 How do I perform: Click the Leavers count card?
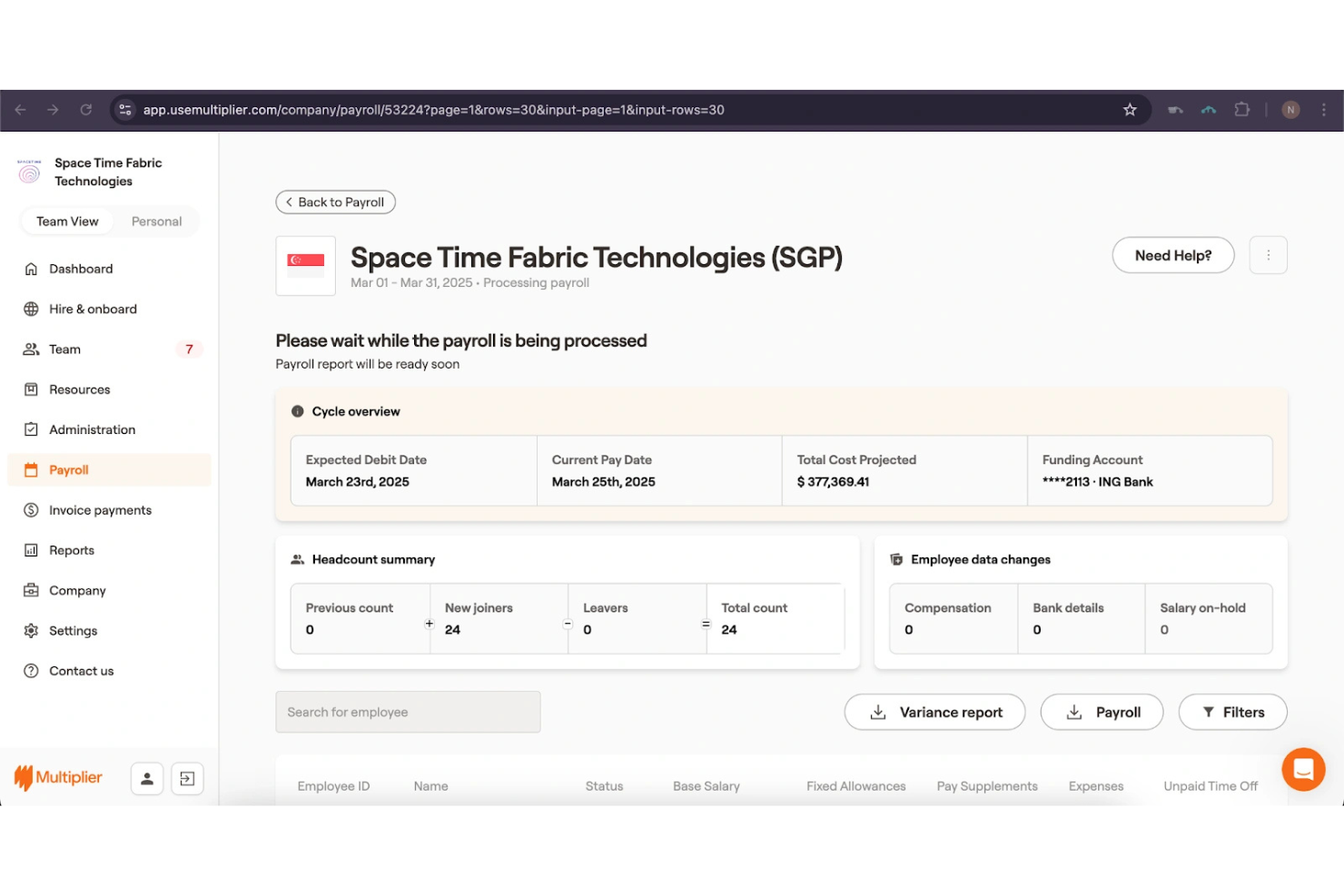pos(637,618)
